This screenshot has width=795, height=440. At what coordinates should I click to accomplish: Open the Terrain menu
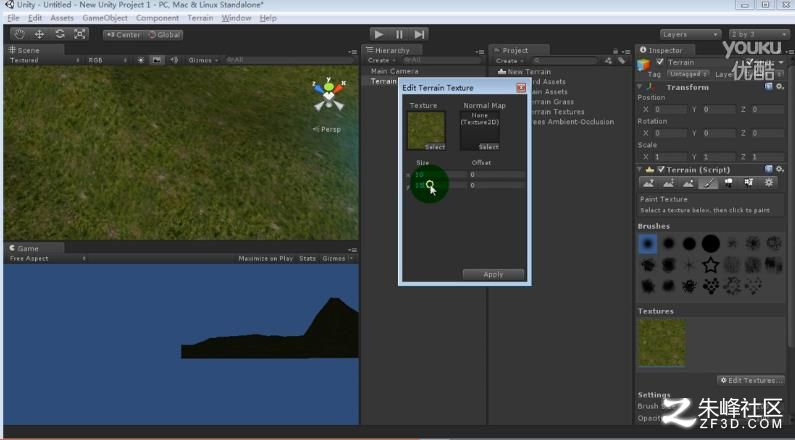[200, 18]
